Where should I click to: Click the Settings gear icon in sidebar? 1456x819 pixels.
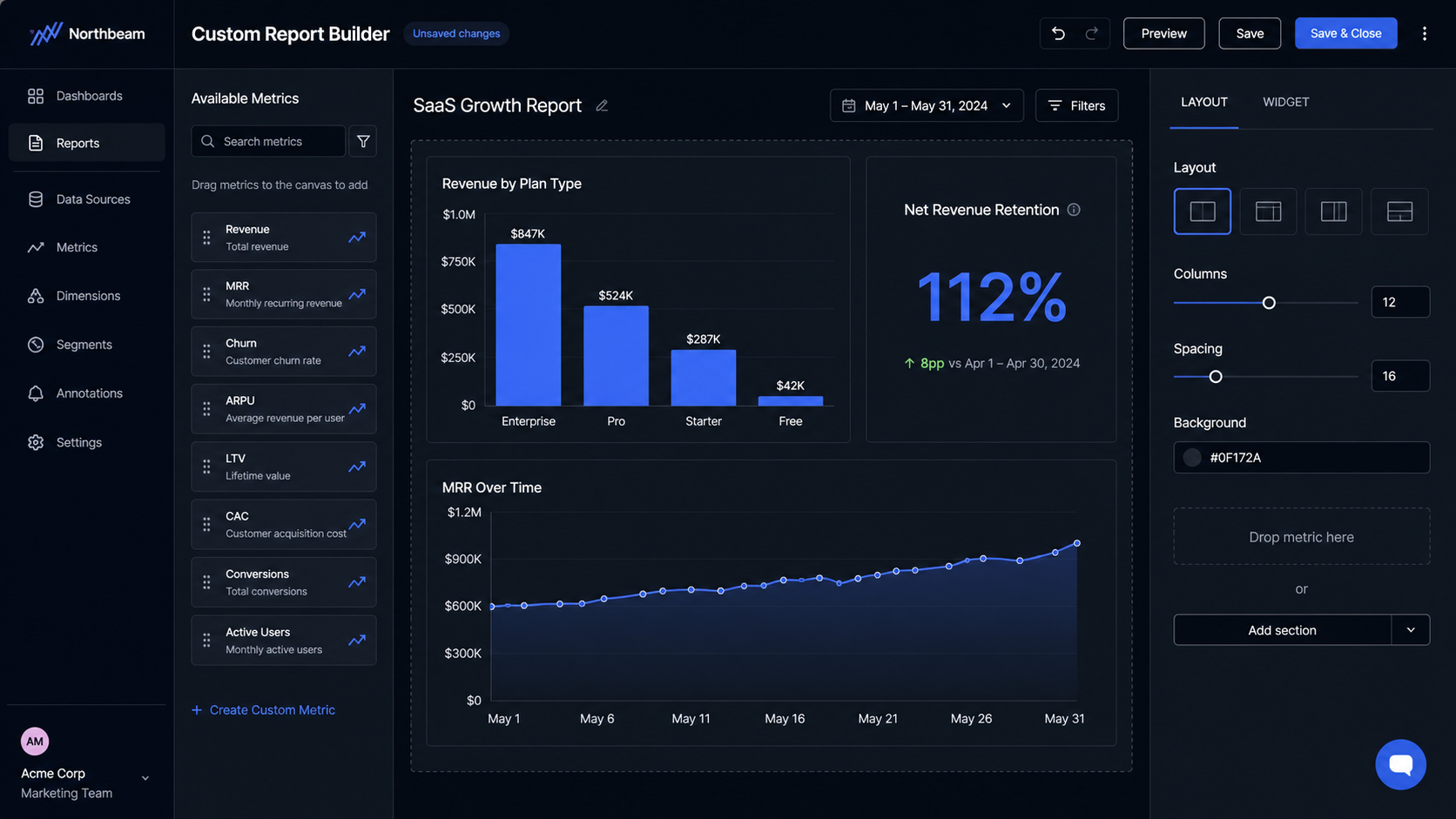(36, 442)
